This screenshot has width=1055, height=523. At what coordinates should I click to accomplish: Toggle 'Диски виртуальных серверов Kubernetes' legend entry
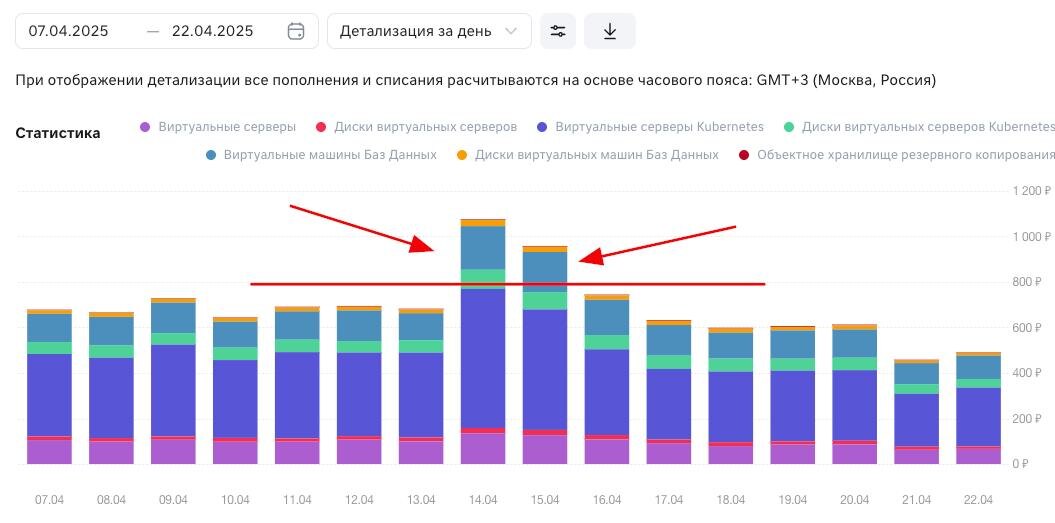point(920,127)
